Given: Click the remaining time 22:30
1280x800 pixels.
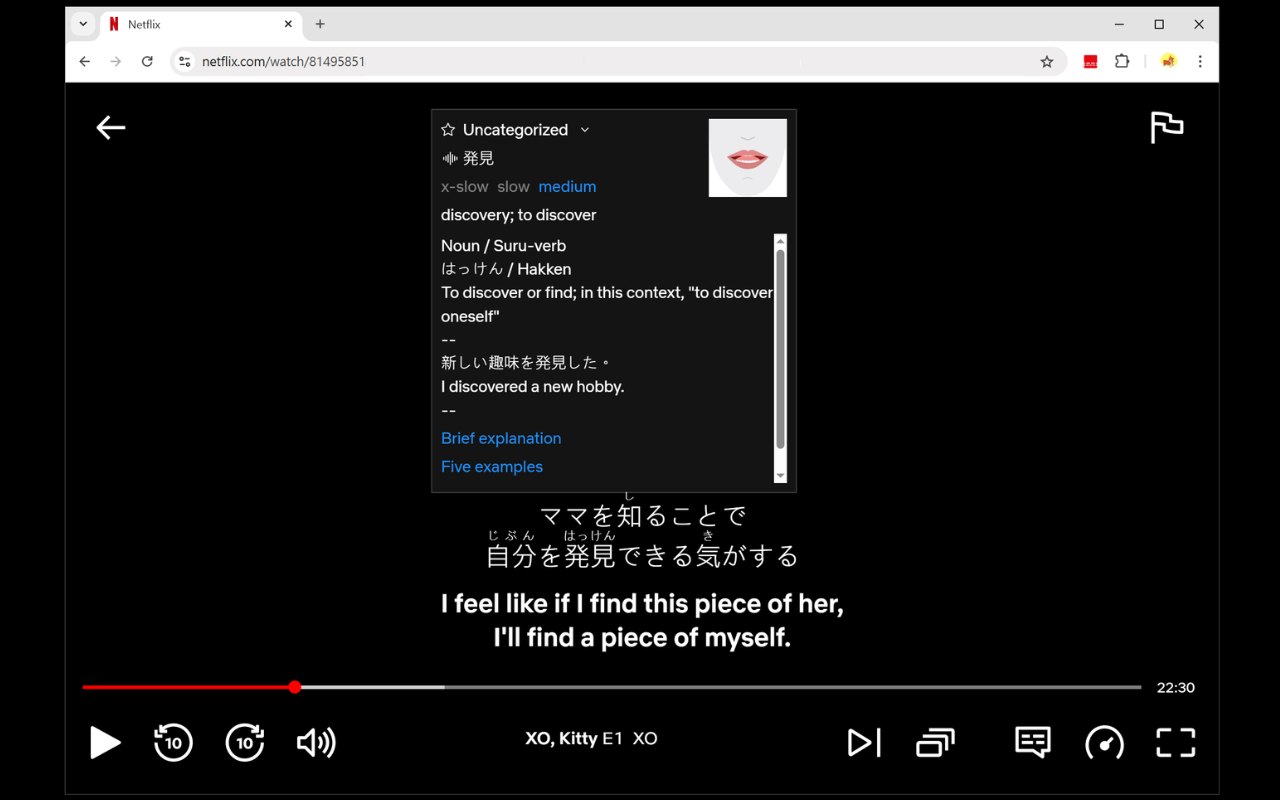Looking at the screenshot, I should coord(1176,688).
